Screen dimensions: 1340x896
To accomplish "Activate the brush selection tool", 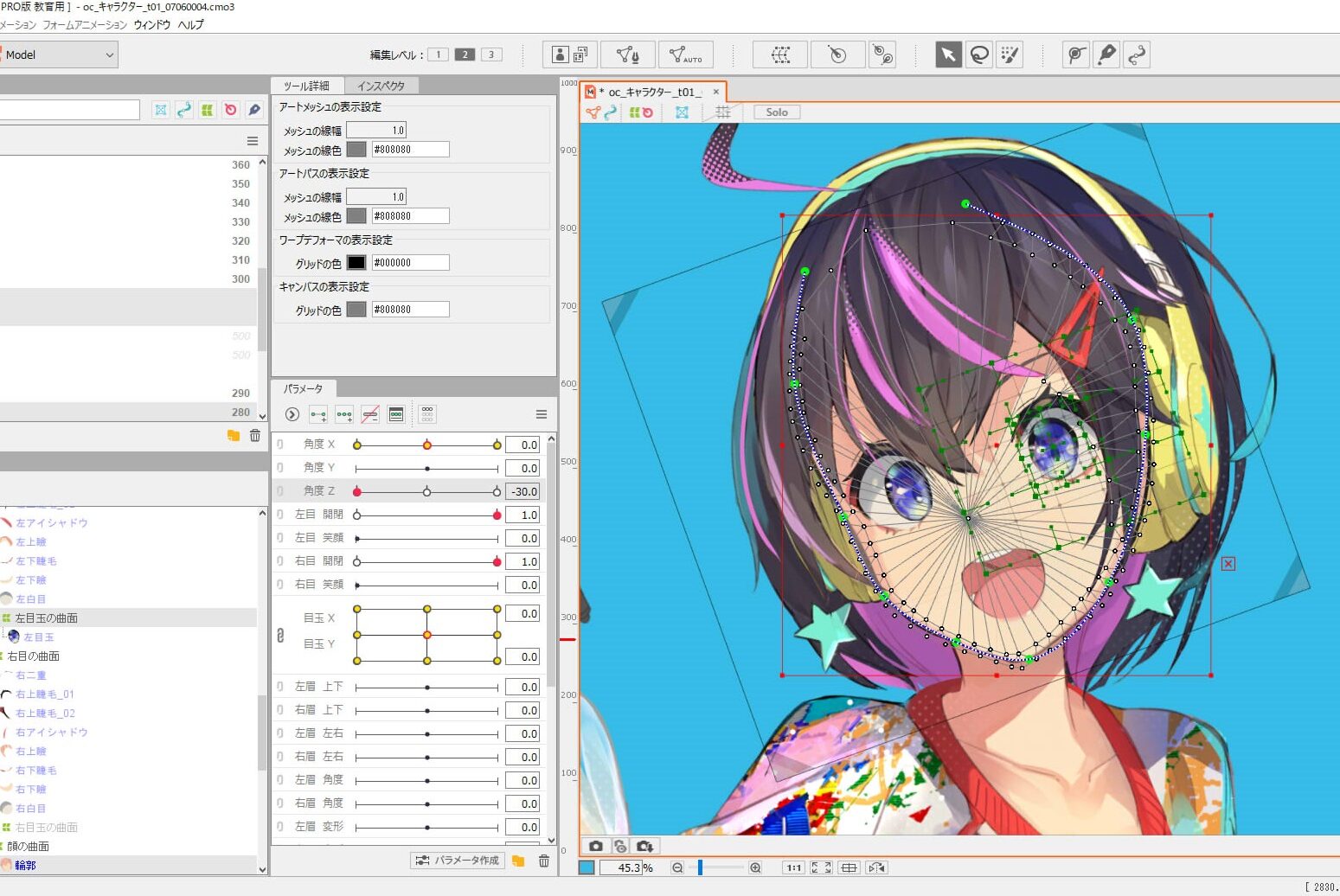I will 1010,54.
